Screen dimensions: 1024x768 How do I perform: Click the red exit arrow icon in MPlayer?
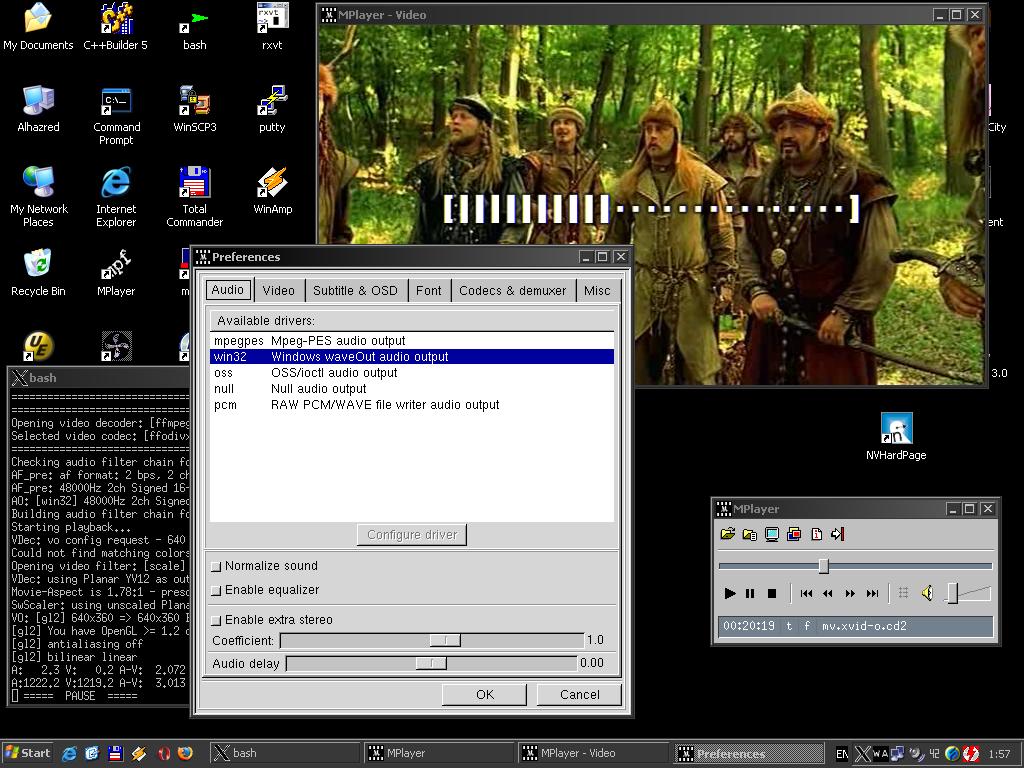[x=838, y=534]
